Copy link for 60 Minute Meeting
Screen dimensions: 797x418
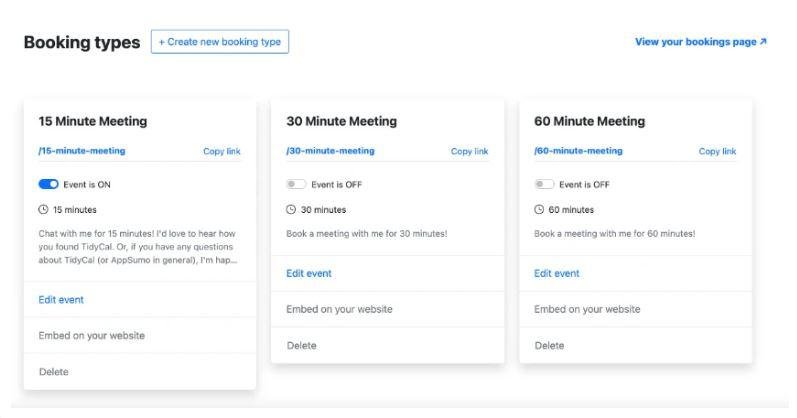(x=717, y=152)
